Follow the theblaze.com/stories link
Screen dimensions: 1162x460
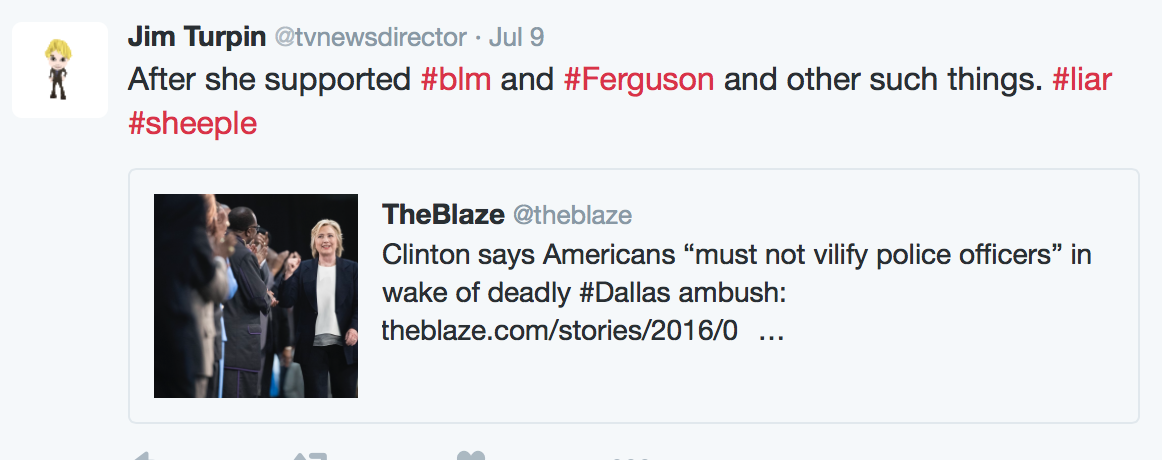pos(560,331)
